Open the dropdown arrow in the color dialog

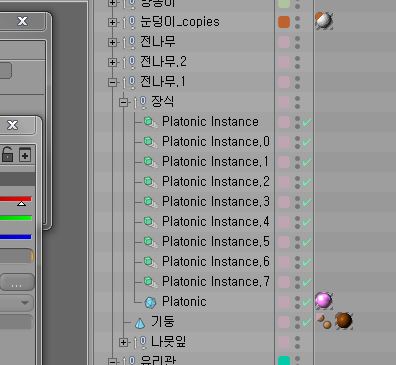coord(25,303)
